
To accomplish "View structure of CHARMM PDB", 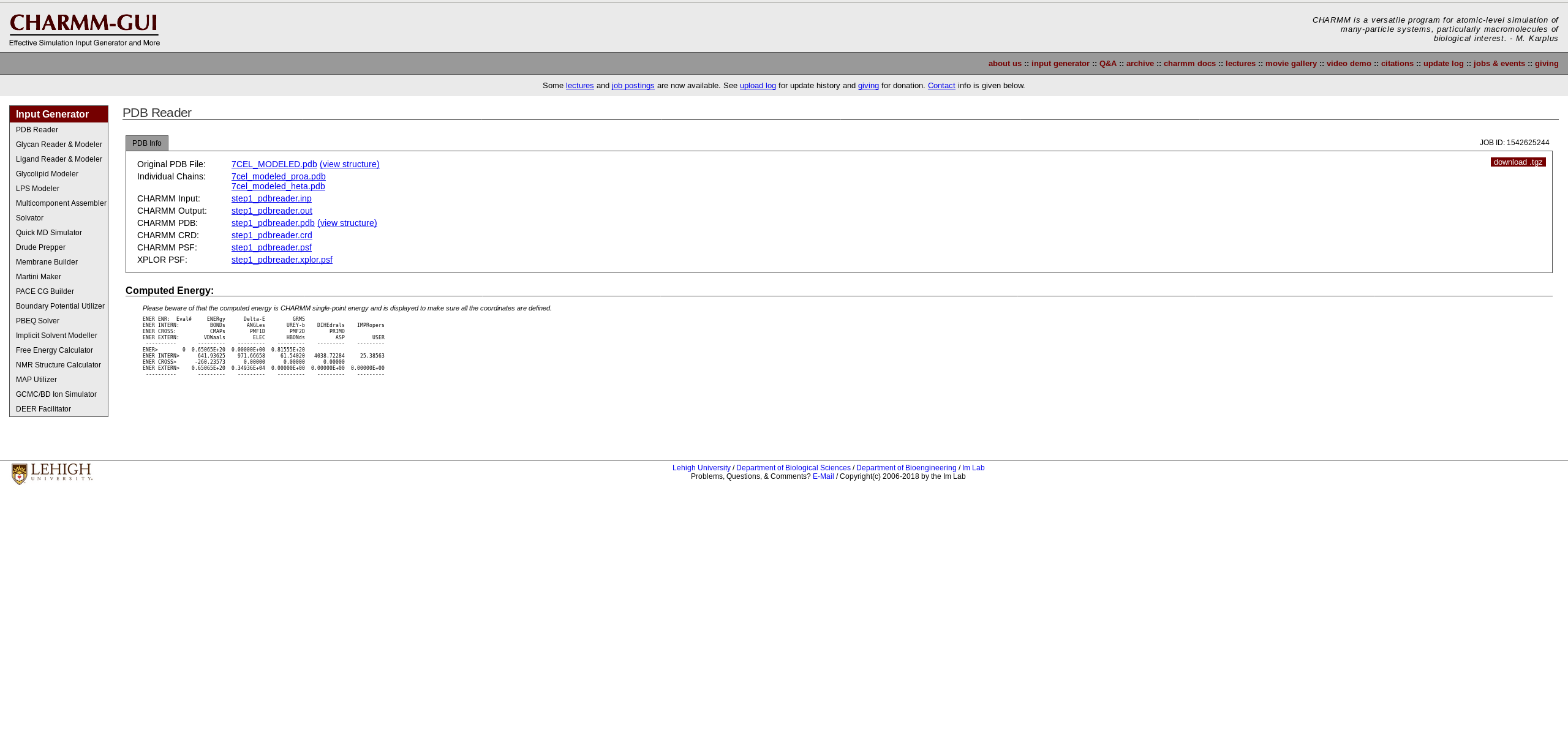I will (x=347, y=223).
